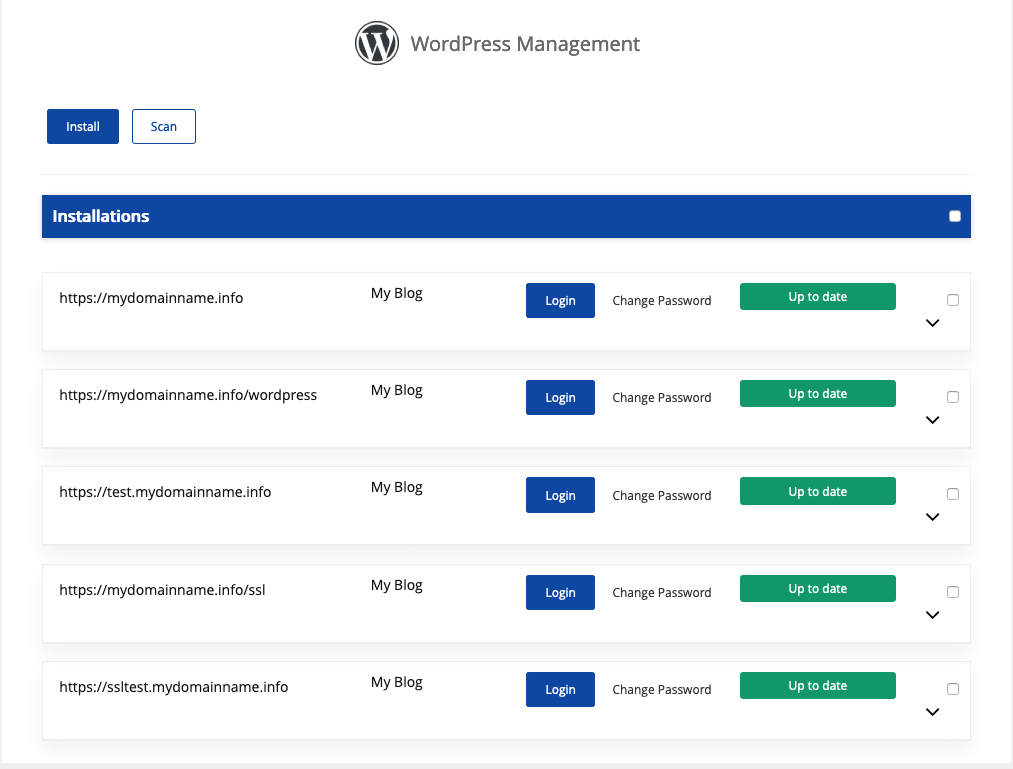The width and height of the screenshot is (1013, 769).
Task: Expand details for https://mydomainname.info row
Action: click(932, 323)
